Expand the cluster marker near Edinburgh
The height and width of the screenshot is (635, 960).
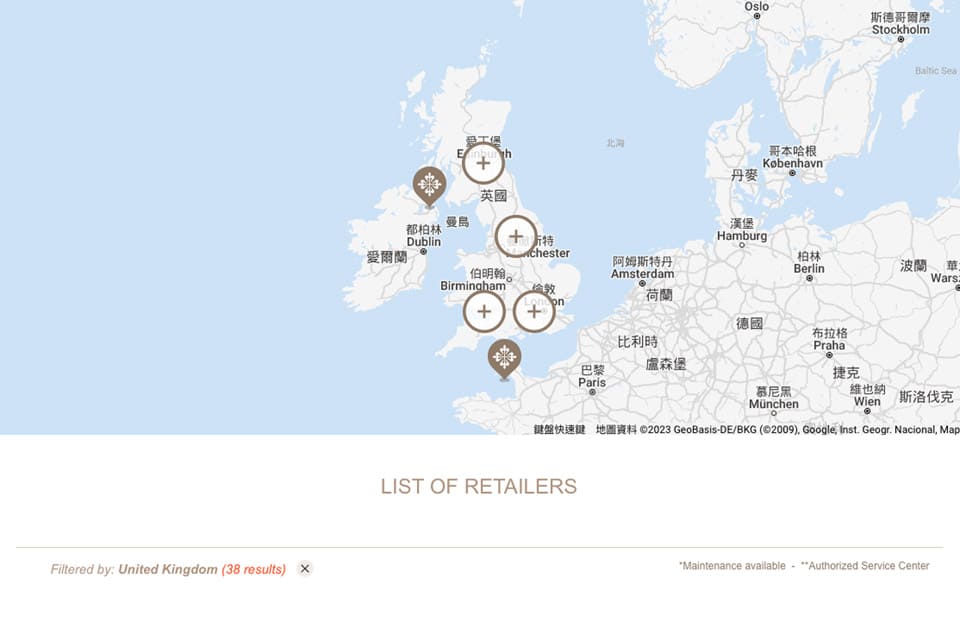point(483,163)
